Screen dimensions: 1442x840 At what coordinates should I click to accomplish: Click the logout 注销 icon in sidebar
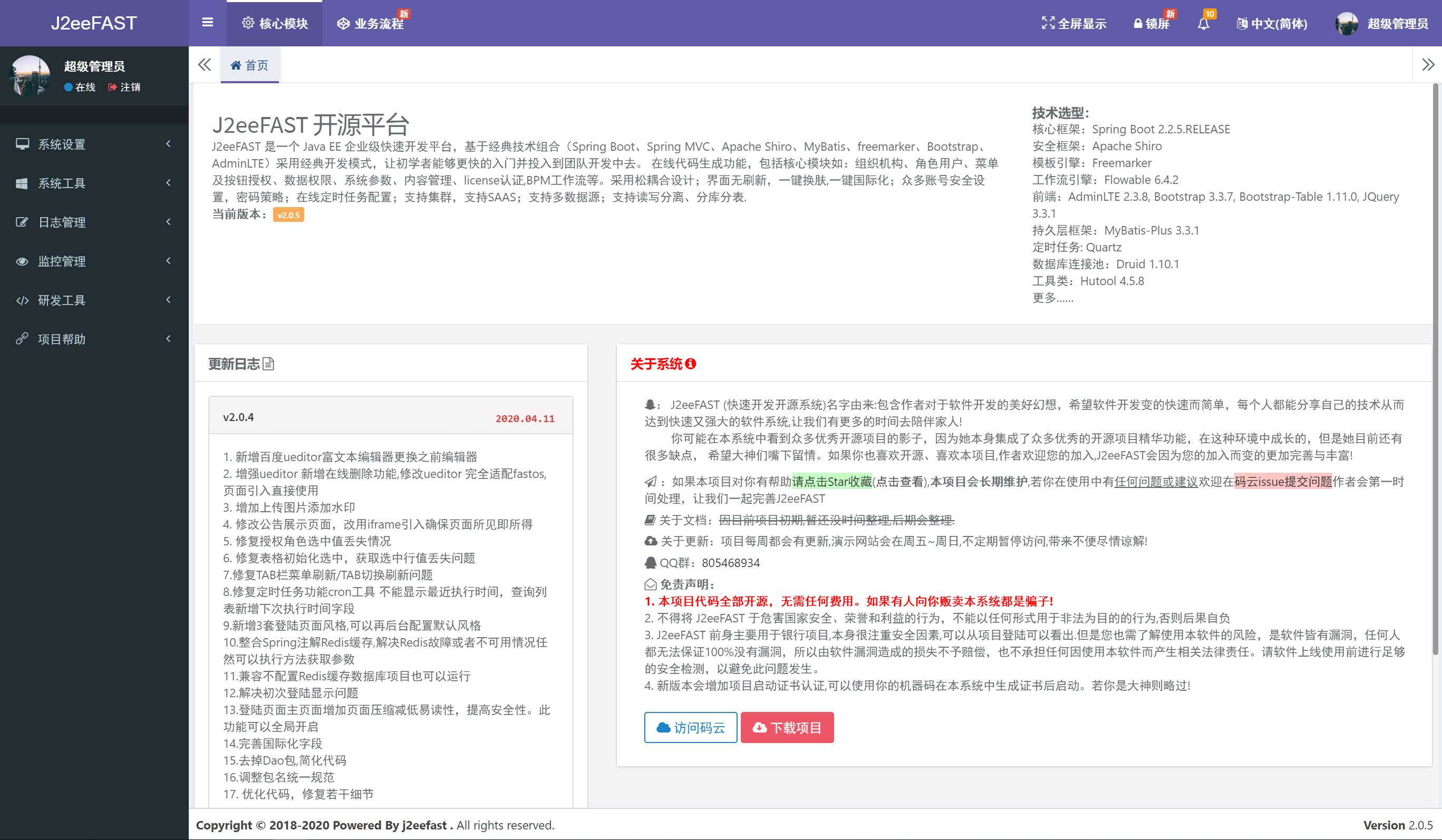pyautogui.click(x=112, y=87)
